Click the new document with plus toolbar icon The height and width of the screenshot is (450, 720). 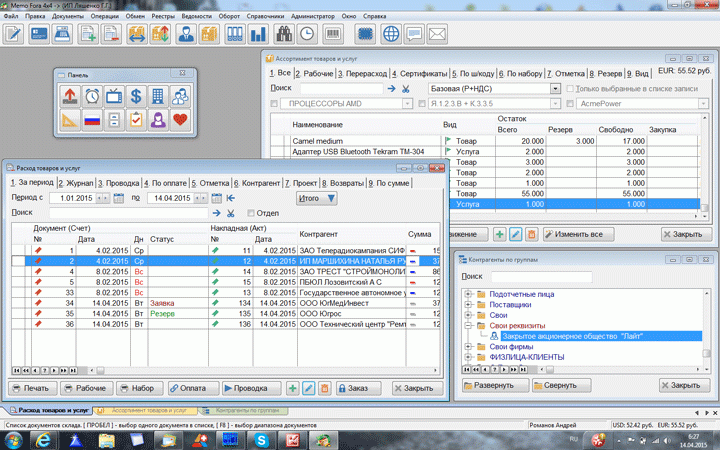point(87,34)
